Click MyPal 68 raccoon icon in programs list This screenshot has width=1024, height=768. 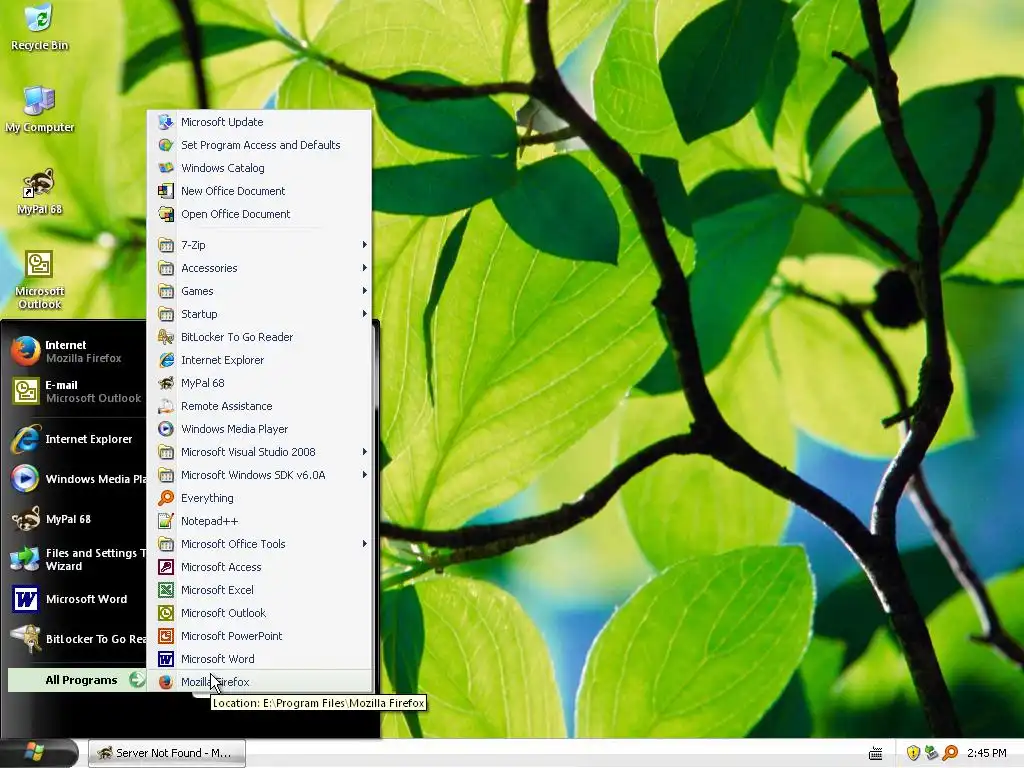166,383
